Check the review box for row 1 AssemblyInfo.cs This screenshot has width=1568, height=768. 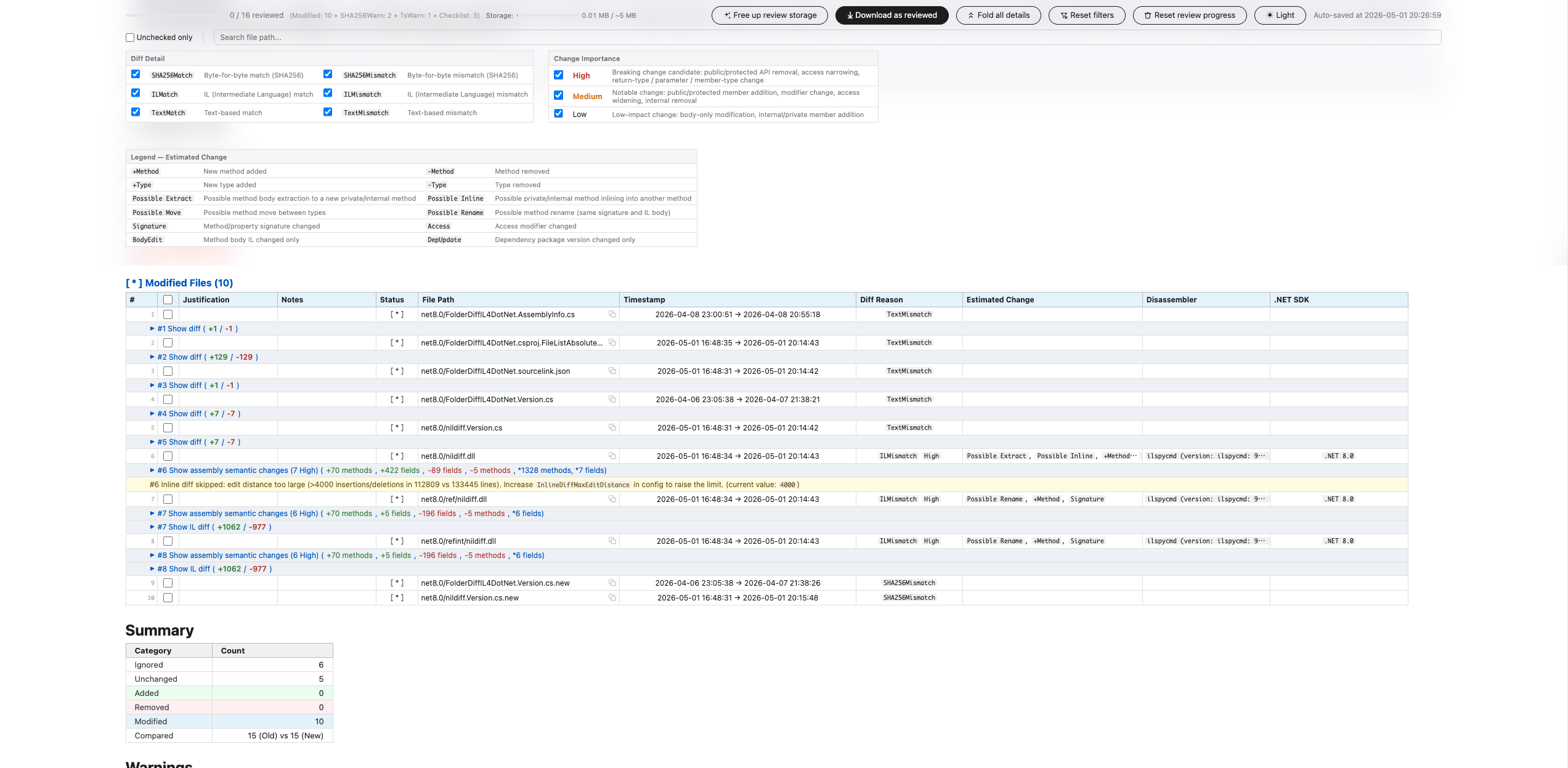(x=168, y=315)
